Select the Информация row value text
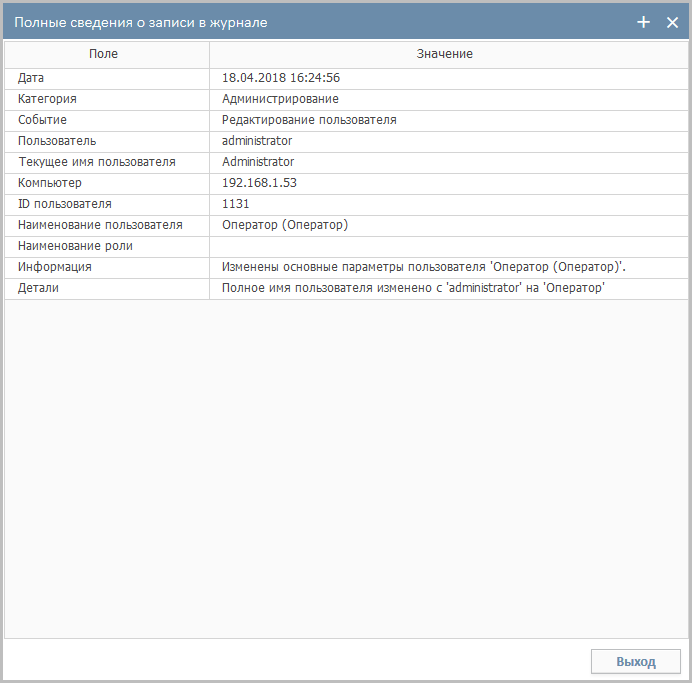Viewport: 692px width, 683px height. 424,267
